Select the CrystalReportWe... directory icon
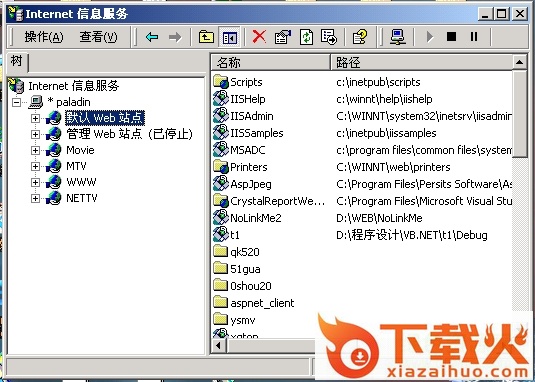Viewport: 535px width, 382px height. (221, 201)
